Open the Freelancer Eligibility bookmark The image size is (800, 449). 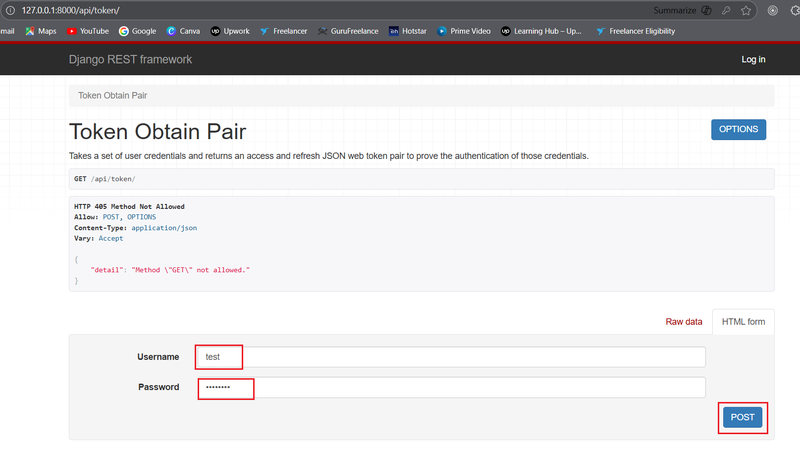tap(635, 31)
